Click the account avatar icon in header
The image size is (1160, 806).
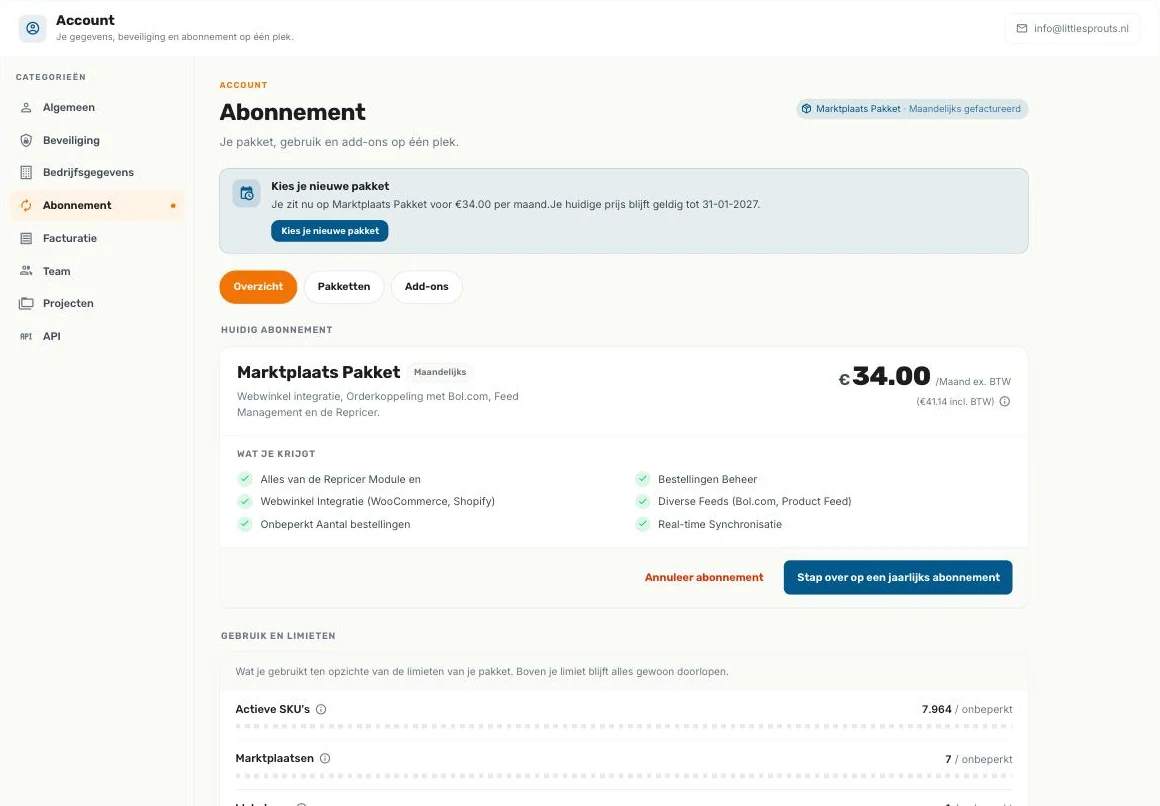coord(33,28)
